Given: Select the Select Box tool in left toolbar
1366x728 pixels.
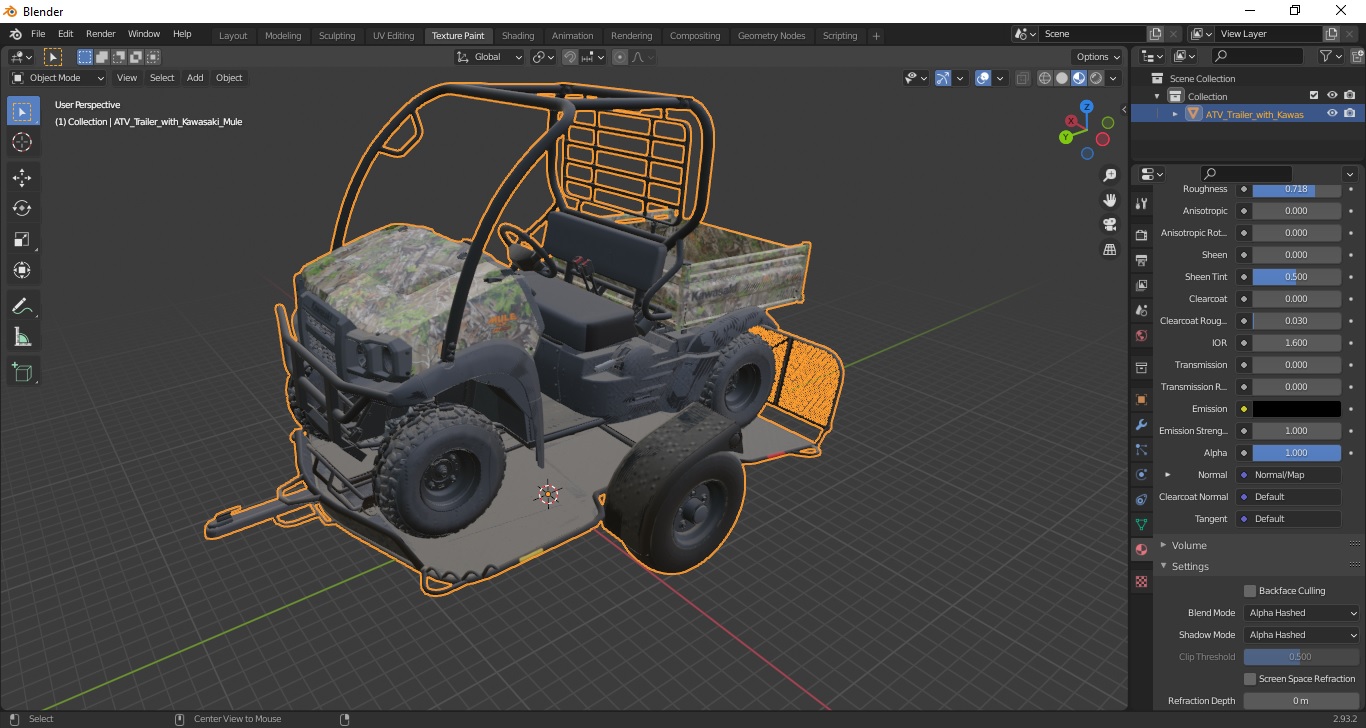Looking at the screenshot, I should pos(23,111).
